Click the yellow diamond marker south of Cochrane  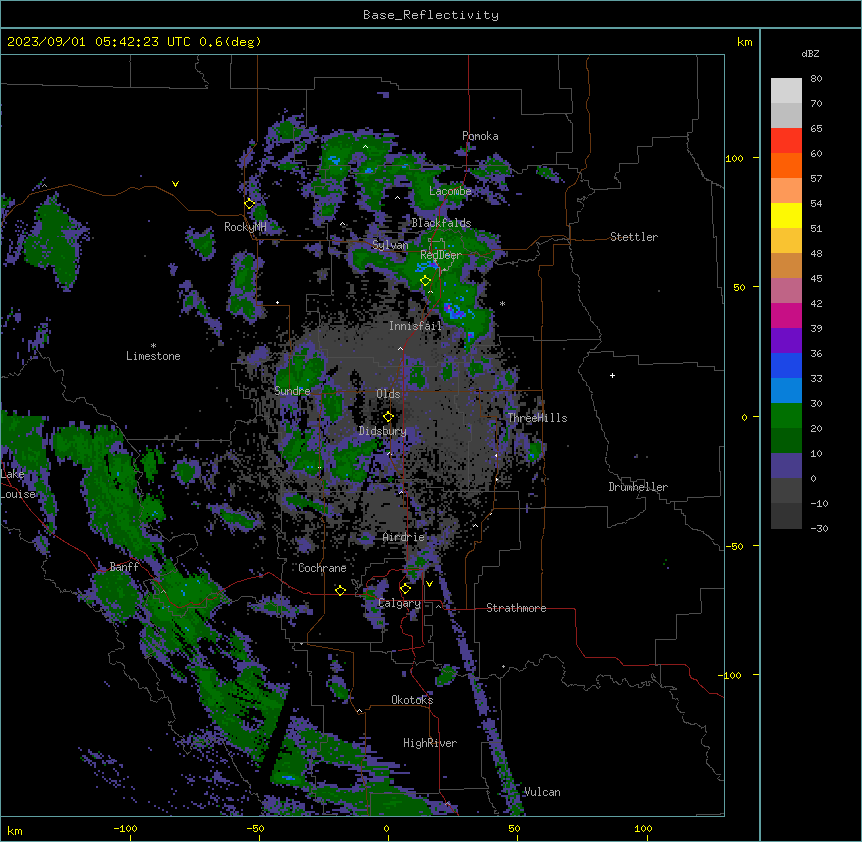click(340, 590)
